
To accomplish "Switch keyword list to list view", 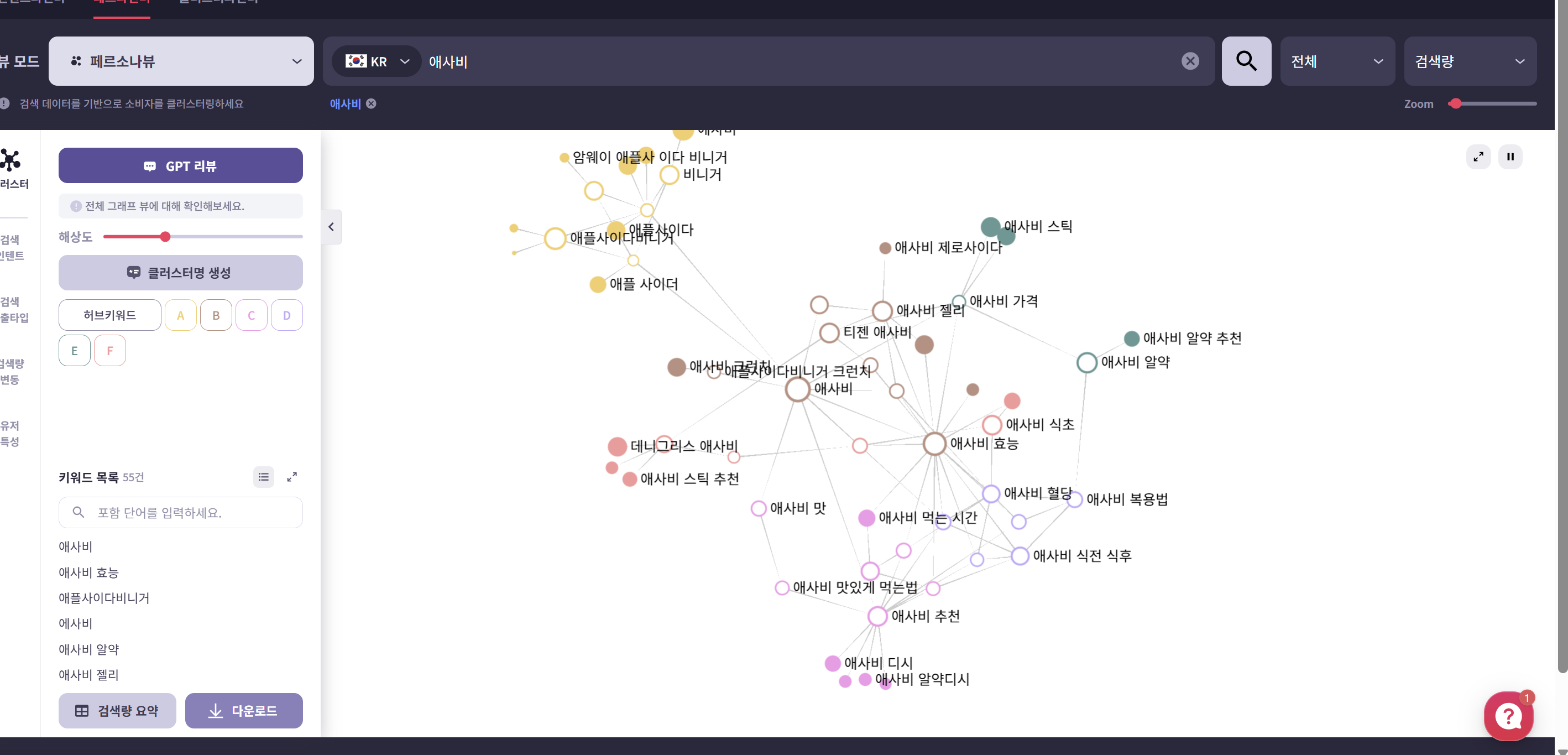I will coord(264,477).
